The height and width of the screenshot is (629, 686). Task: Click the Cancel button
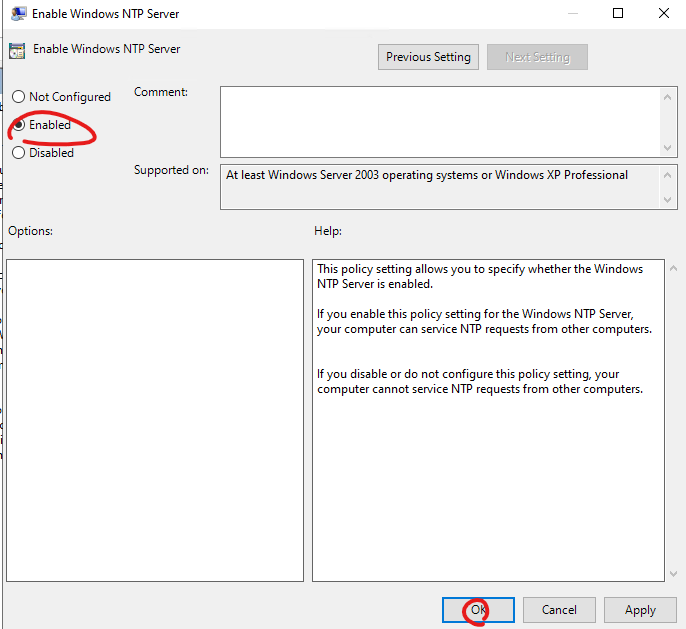tap(559, 610)
